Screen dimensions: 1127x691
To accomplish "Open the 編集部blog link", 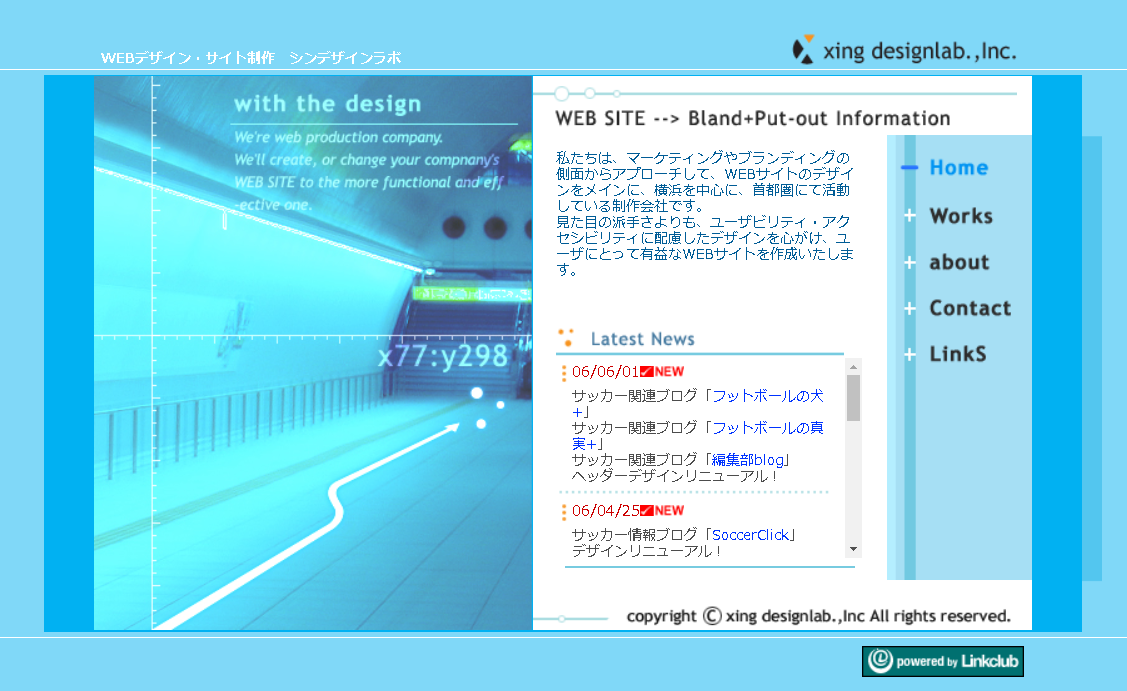I will tap(750, 460).
